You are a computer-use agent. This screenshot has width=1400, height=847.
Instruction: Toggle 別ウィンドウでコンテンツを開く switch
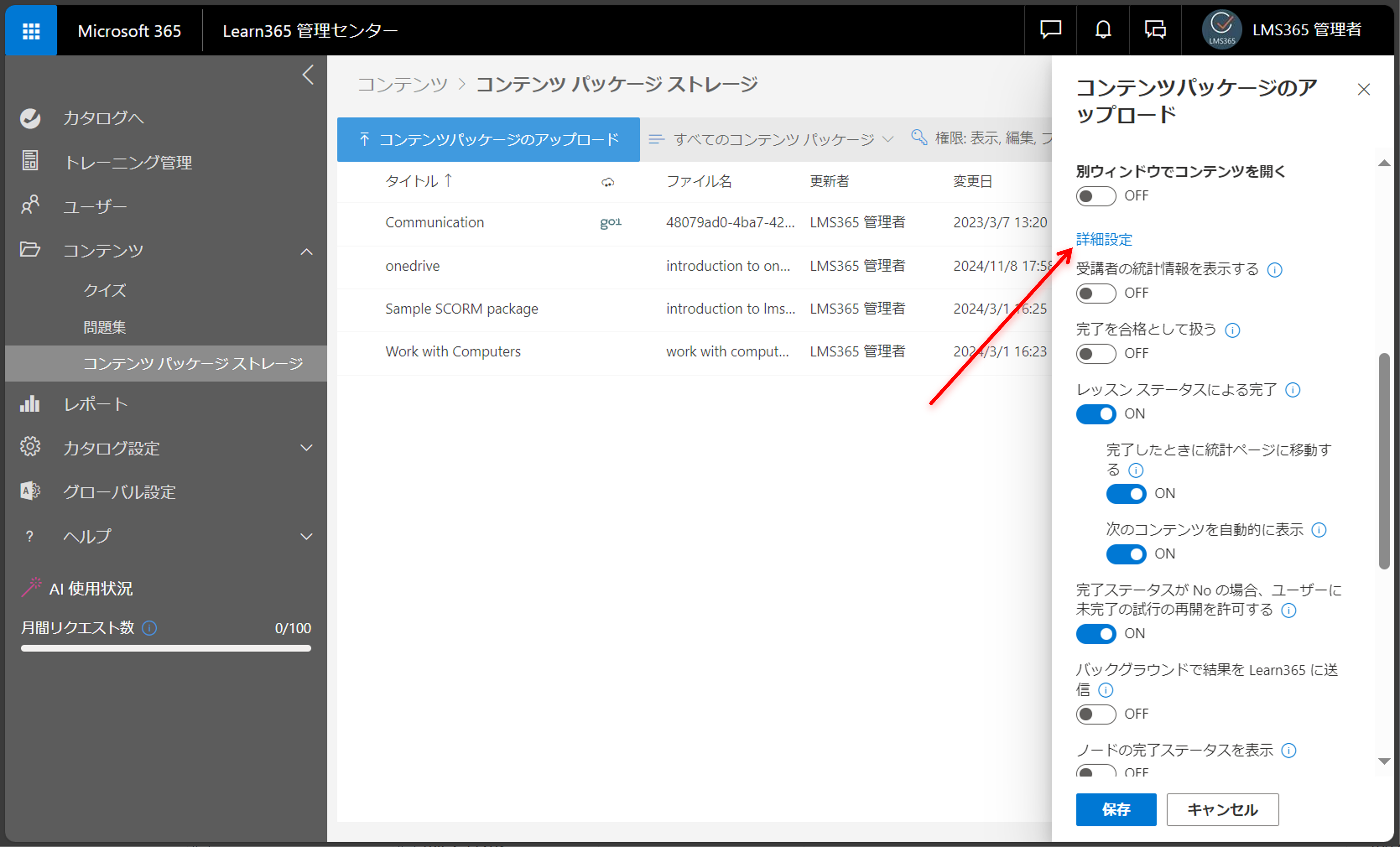[x=1096, y=196]
